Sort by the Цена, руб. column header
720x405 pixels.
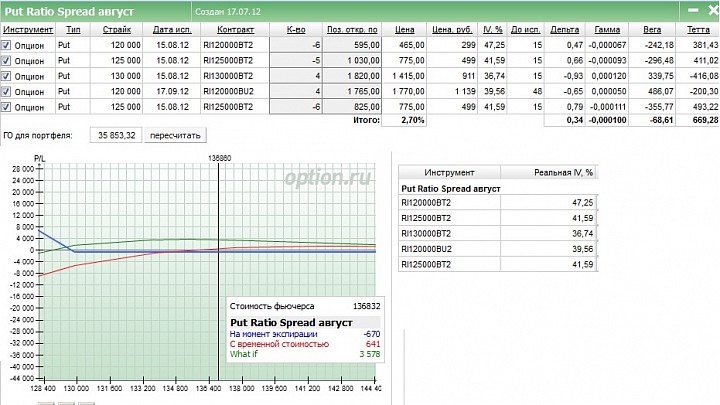(x=452, y=29)
